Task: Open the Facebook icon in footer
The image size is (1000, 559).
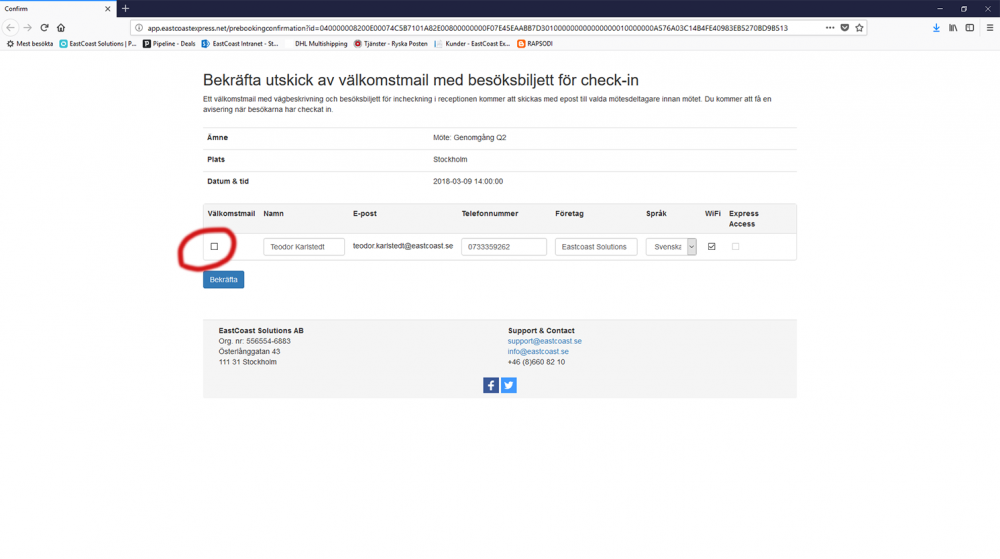Action: [x=491, y=385]
